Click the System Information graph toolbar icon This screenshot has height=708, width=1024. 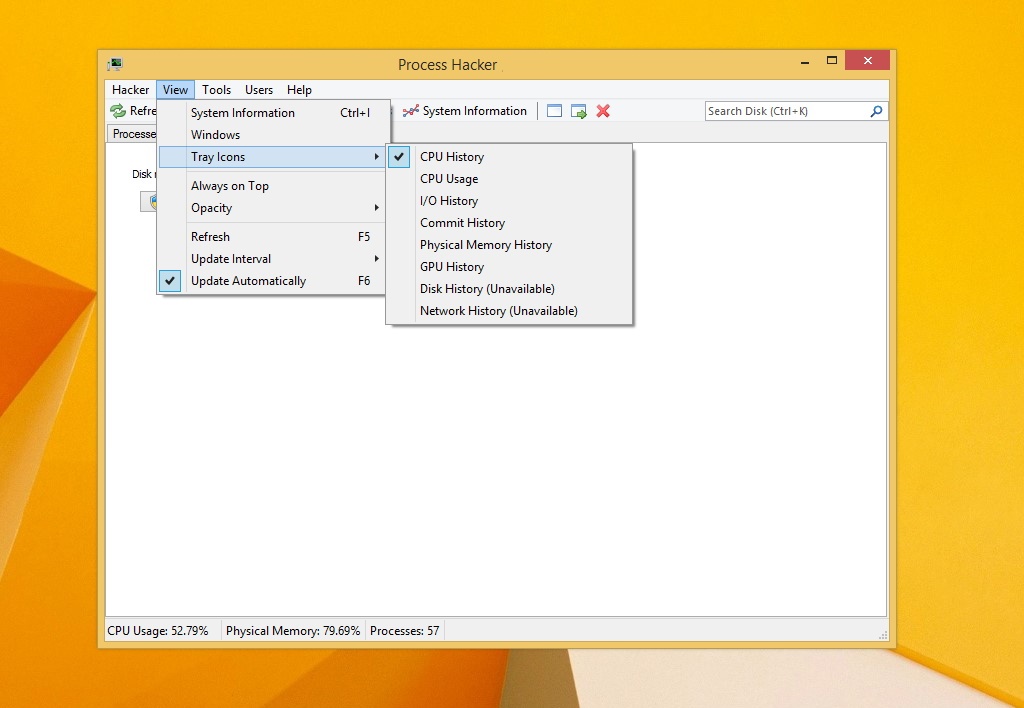(x=410, y=111)
